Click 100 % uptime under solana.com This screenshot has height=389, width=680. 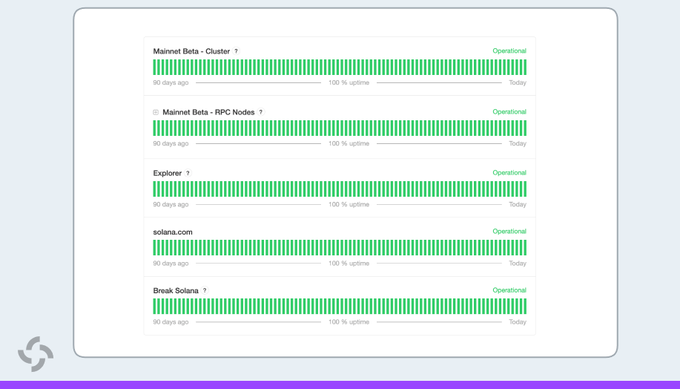pyautogui.click(x=349, y=263)
